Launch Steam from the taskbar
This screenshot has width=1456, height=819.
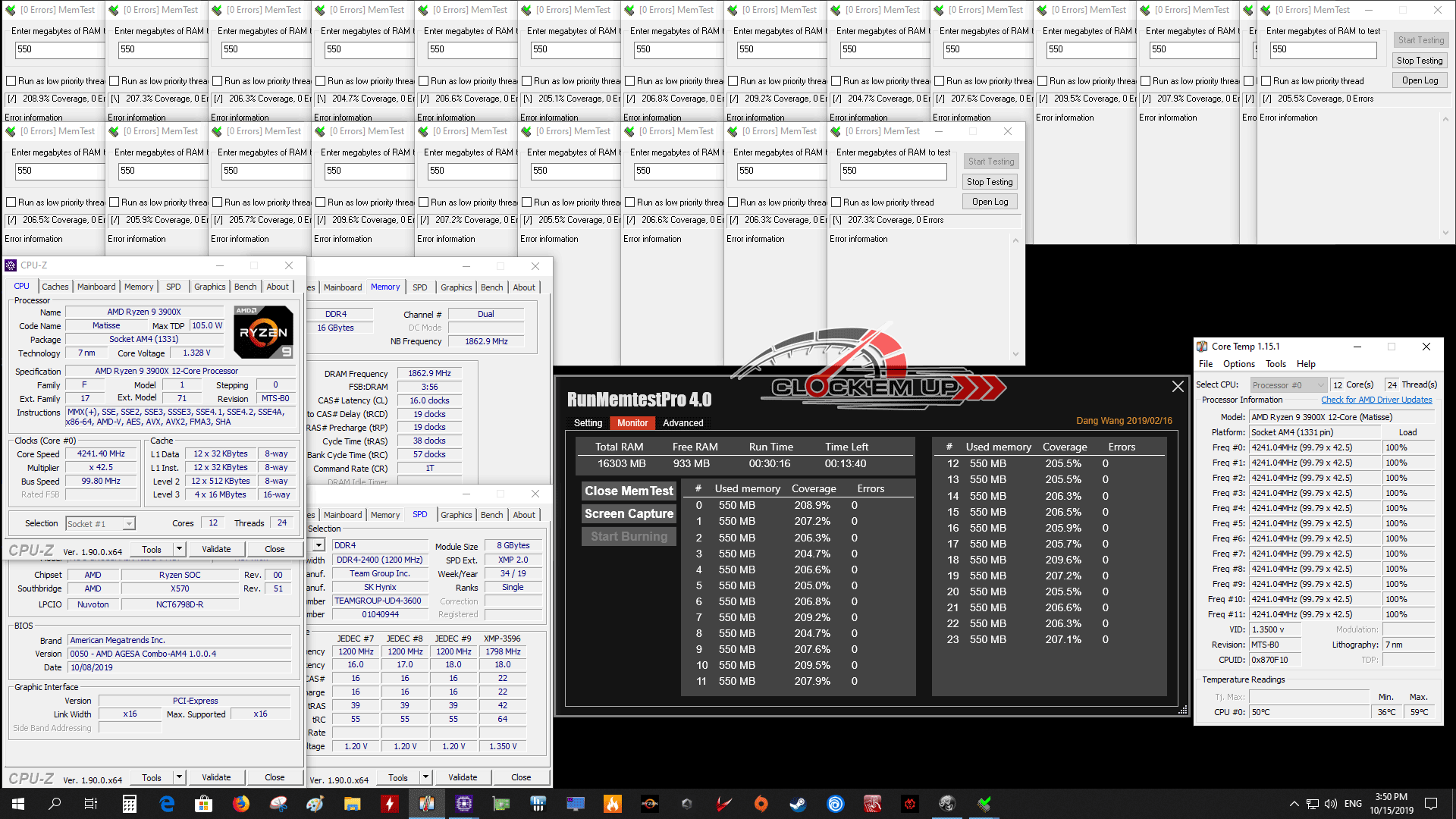point(798,804)
